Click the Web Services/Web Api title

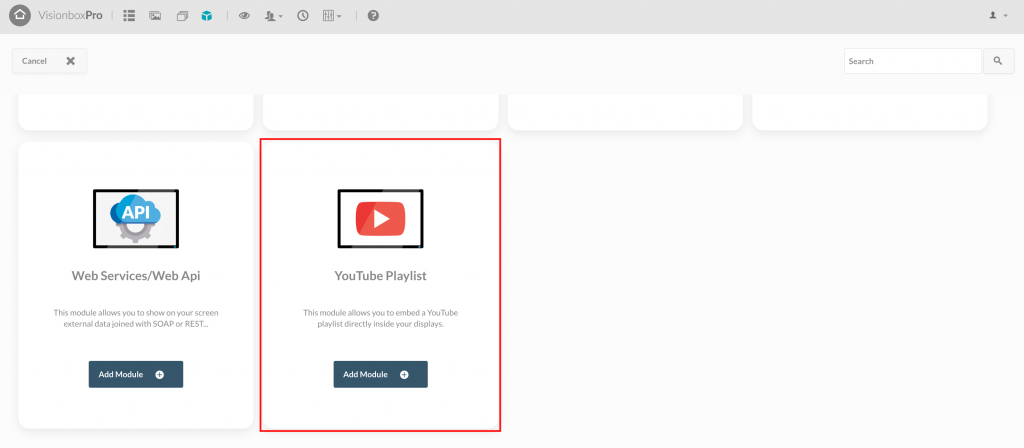[x=136, y=276]
